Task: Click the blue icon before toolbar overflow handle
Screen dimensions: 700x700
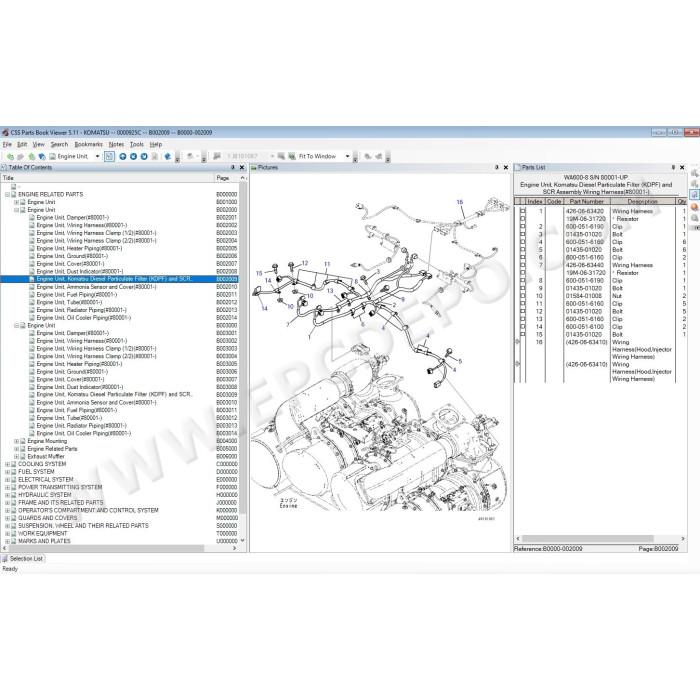Action: 168,157
